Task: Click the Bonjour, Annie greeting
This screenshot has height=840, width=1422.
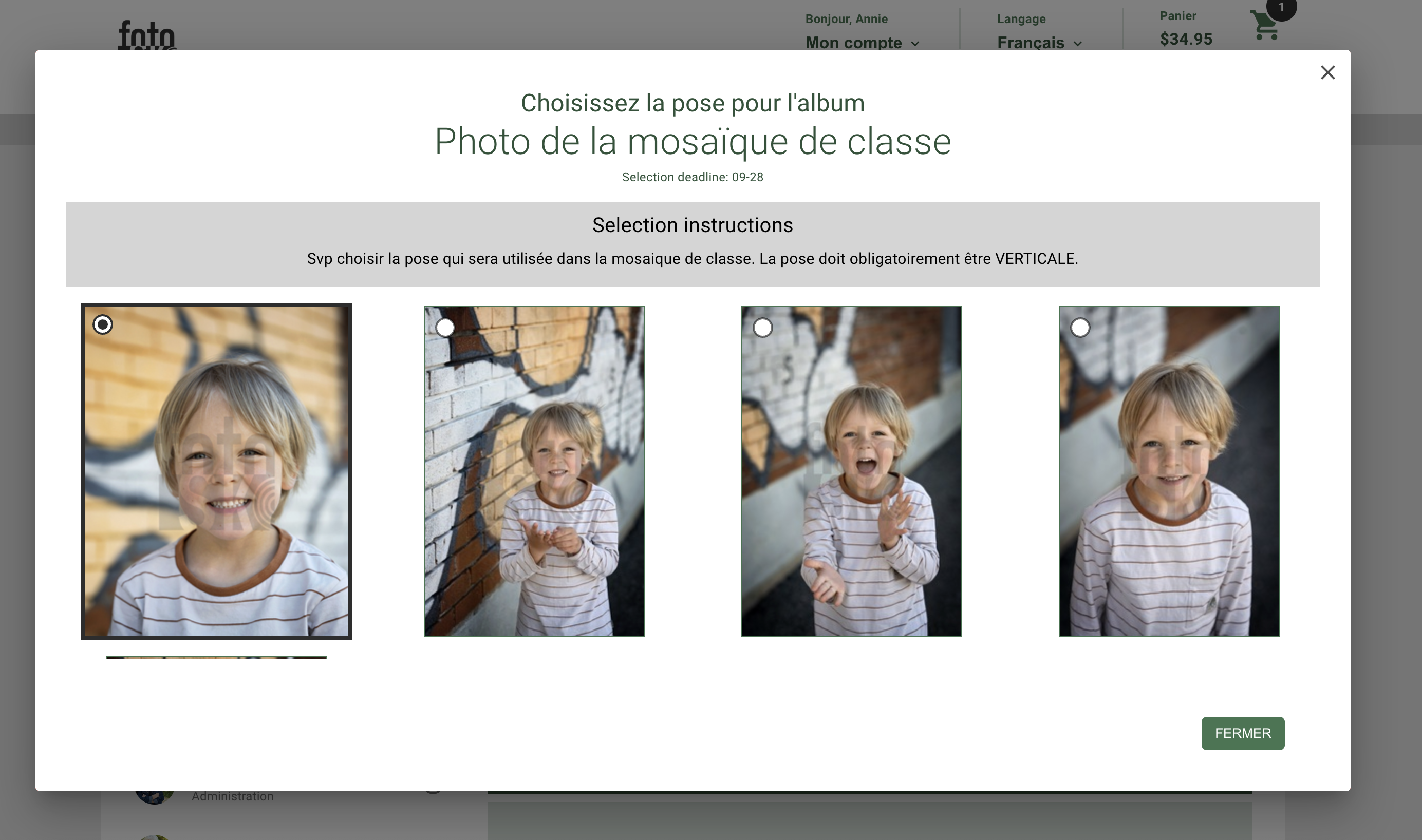Action: point(846,18)
